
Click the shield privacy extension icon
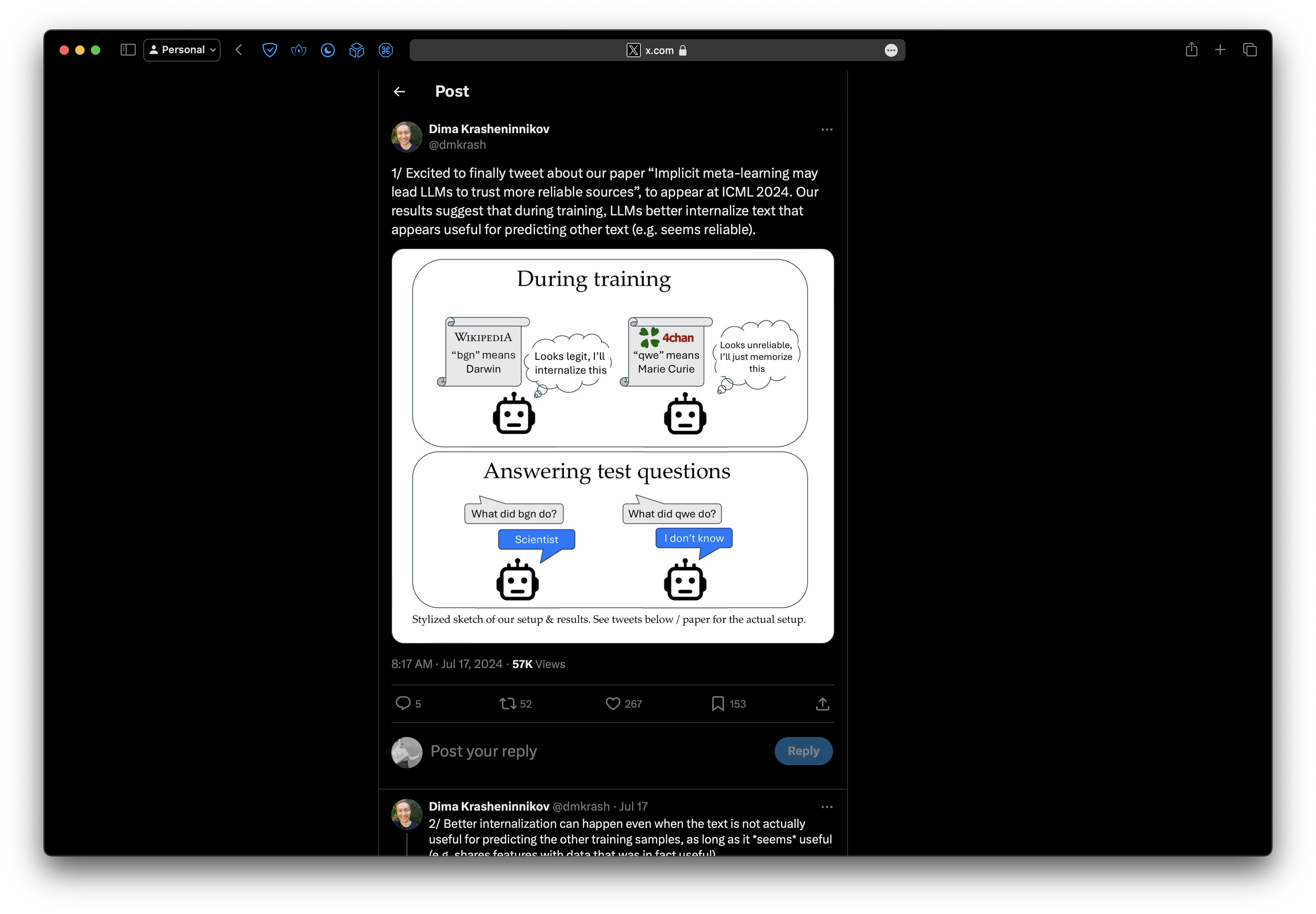[269, 51]
